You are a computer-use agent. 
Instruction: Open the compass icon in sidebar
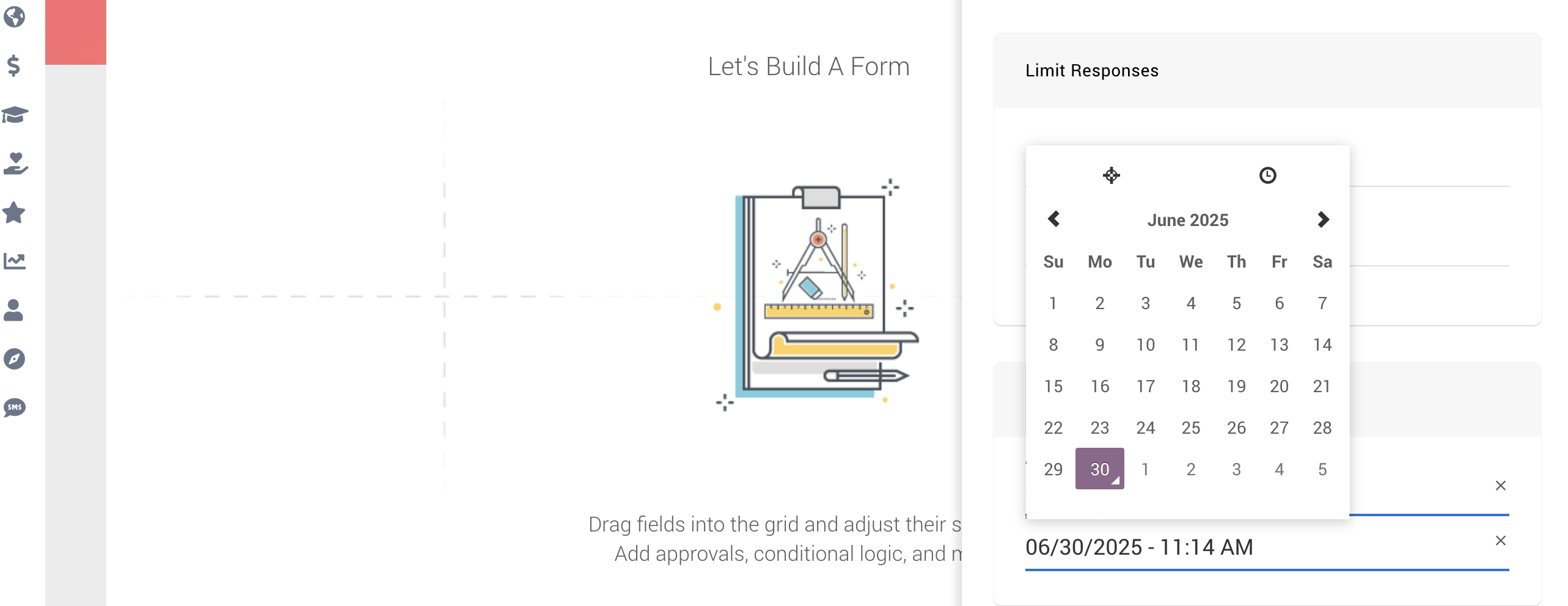(14, 359)
